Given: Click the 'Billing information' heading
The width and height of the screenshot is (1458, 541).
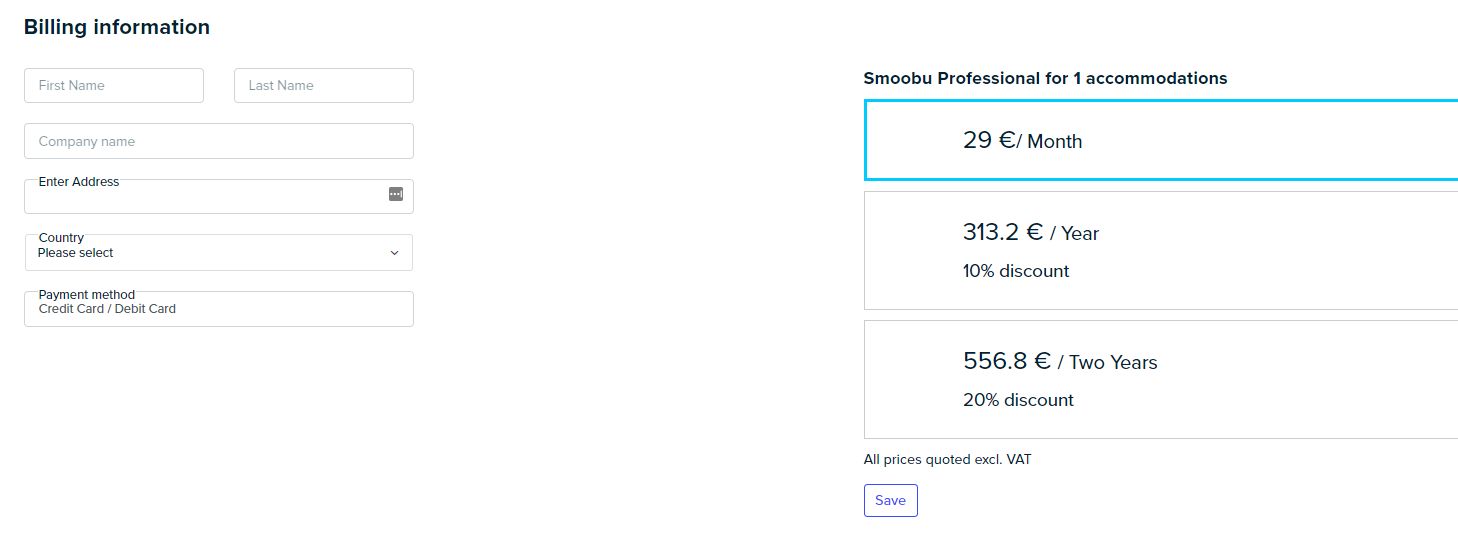Looking at the screenshot, I should 117,27.
